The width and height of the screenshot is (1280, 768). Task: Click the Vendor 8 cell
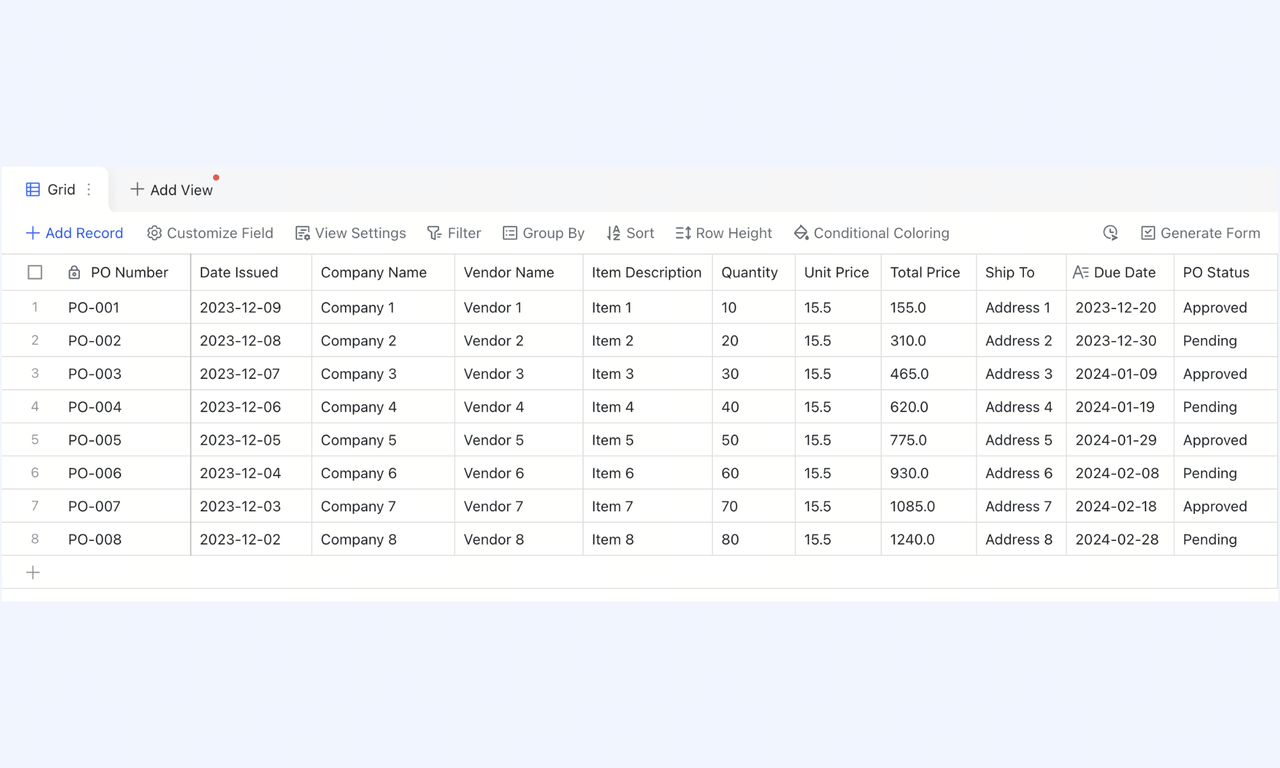click(519, 539)
